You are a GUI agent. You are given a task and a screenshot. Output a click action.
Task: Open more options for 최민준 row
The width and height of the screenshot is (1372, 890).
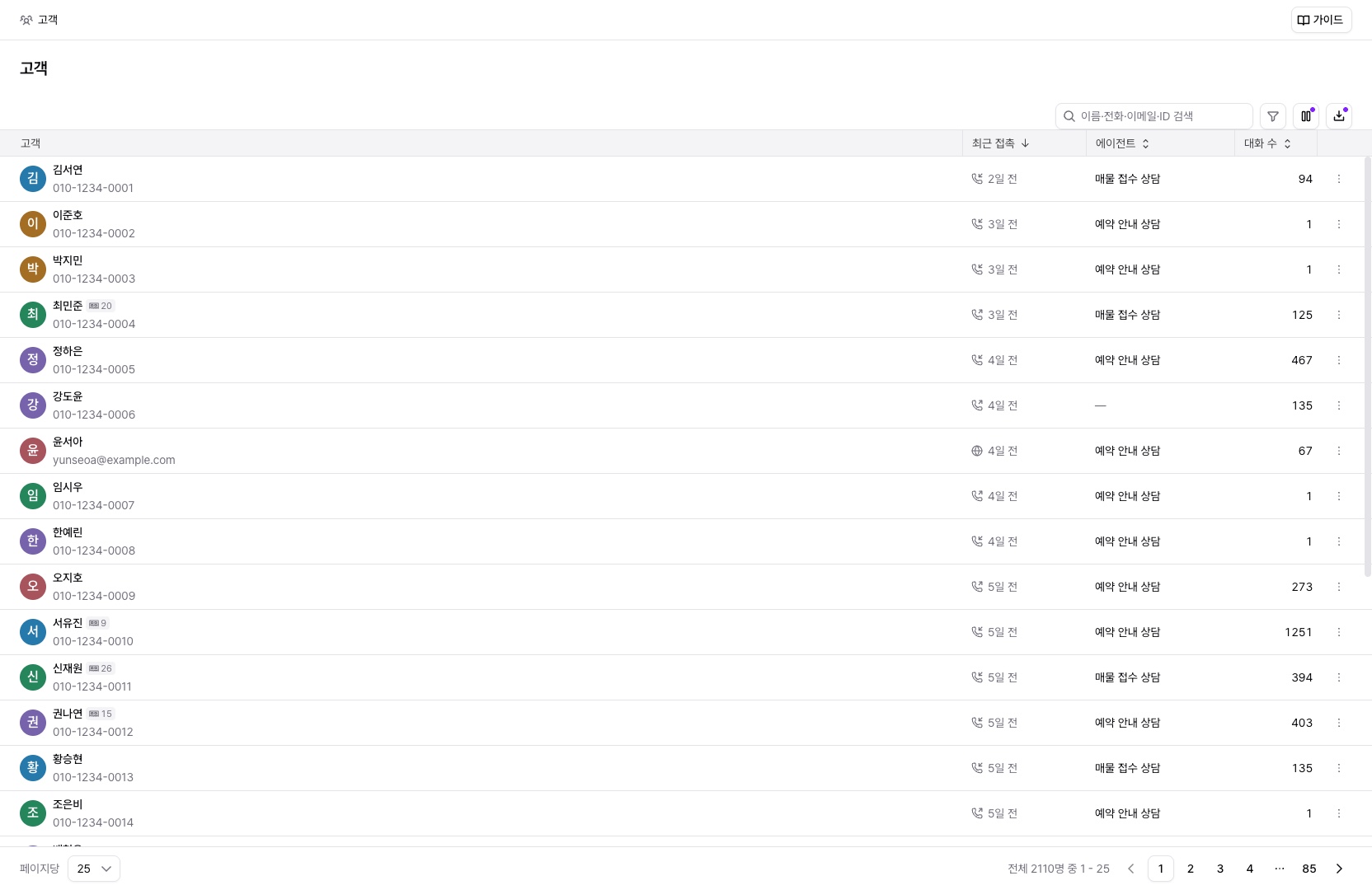[x=1339, y=315]
